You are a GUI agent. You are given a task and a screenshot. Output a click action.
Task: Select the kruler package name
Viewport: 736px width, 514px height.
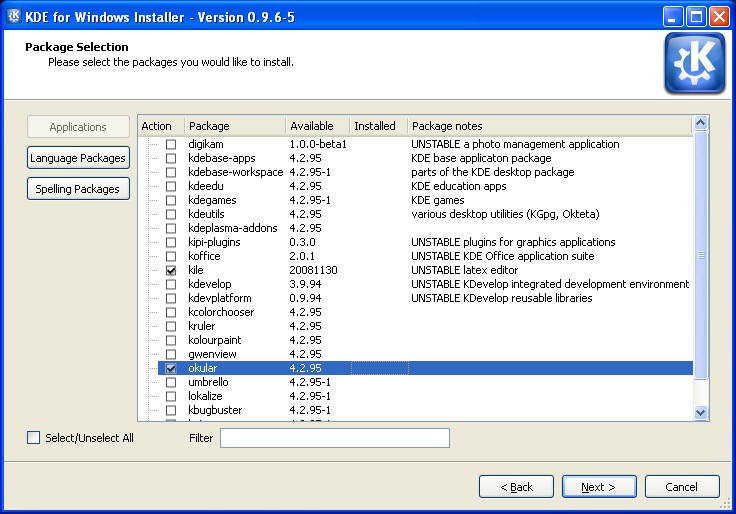click(202, 326)
